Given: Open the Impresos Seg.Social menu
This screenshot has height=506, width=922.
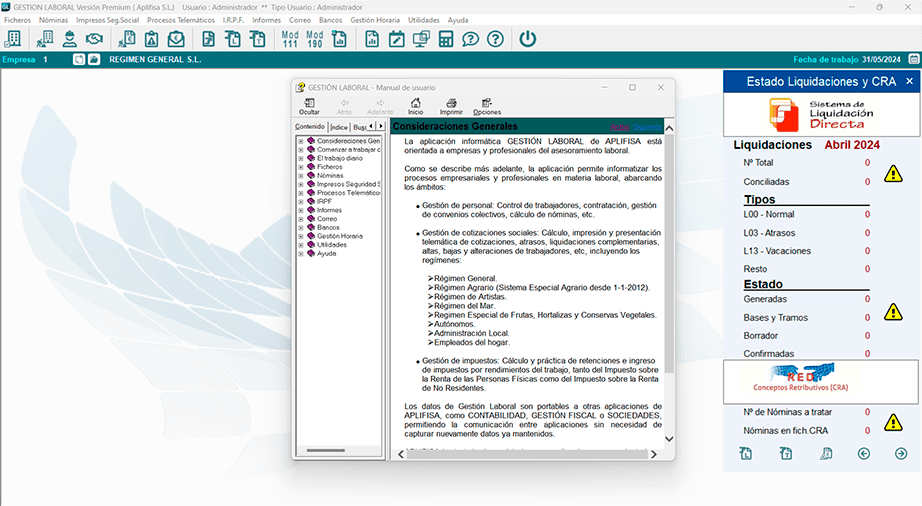Looking at the screenshot, I should coord(108,20).
